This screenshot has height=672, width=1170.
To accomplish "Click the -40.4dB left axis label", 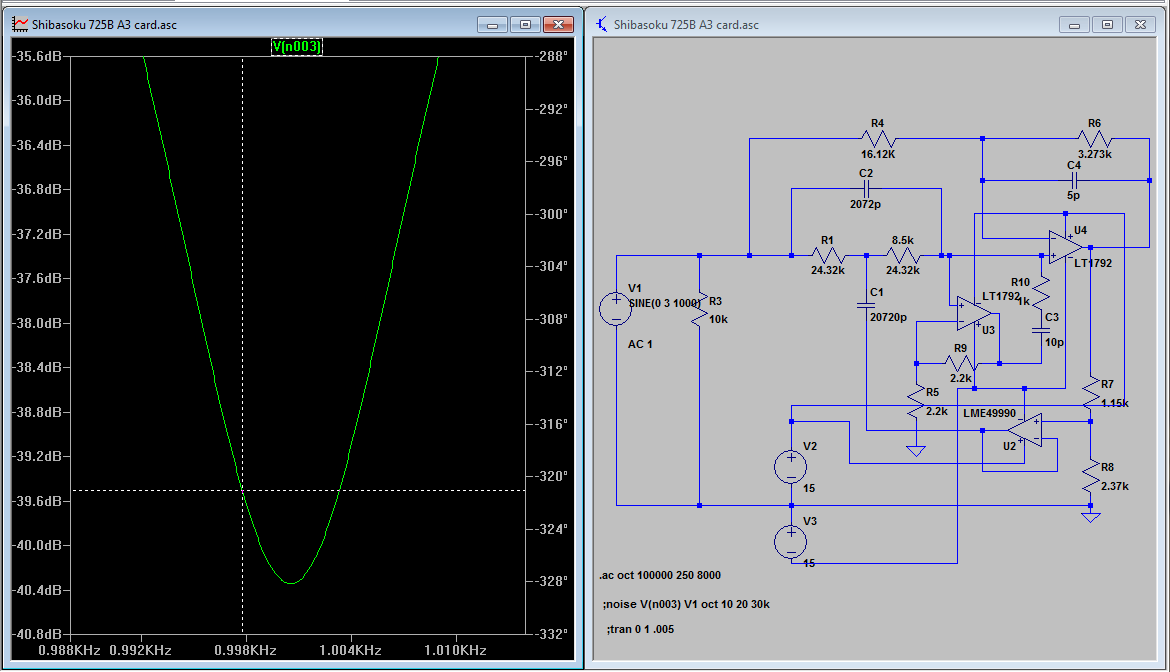I will 37,590.
